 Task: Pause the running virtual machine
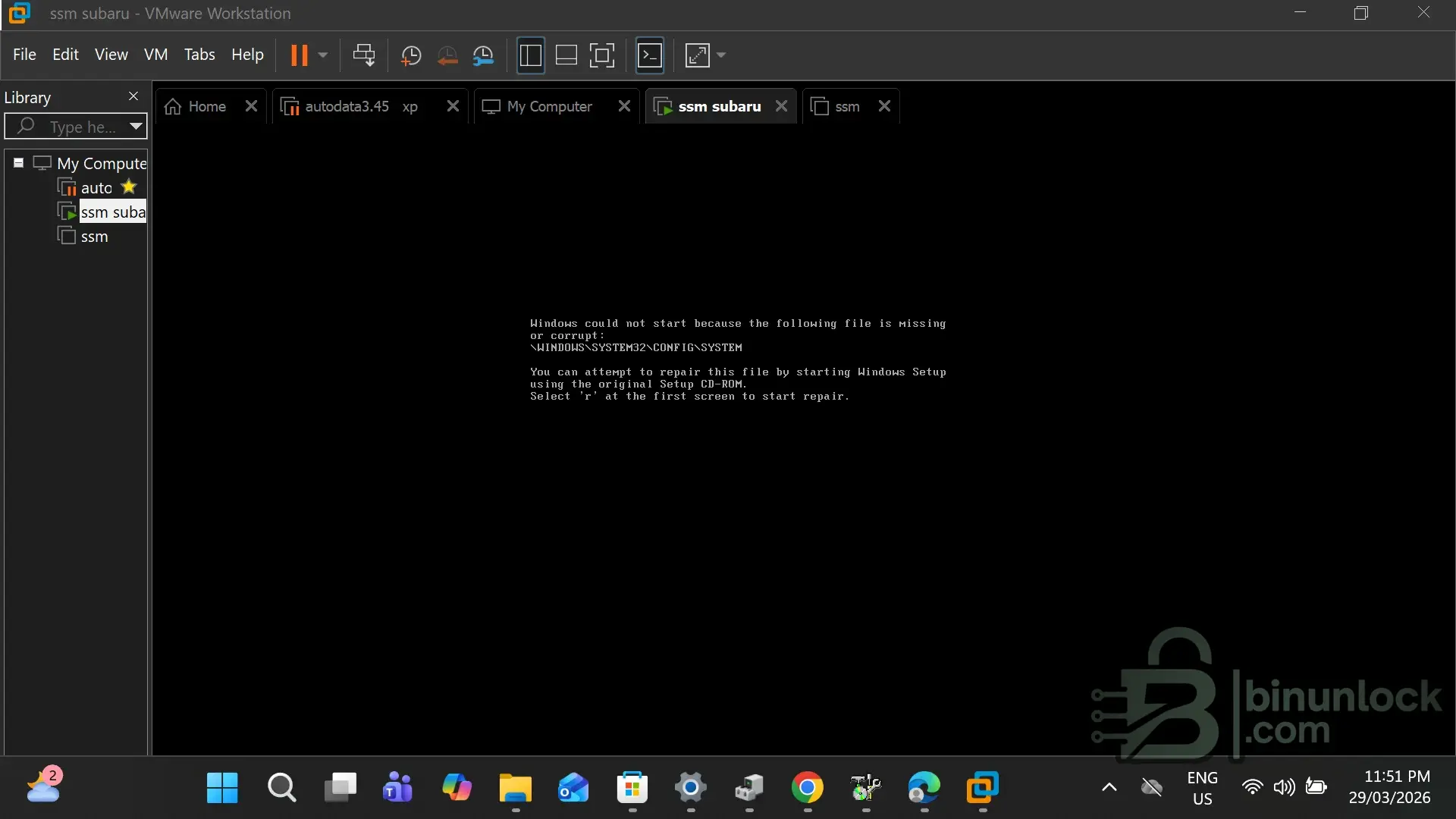[300, 55]
